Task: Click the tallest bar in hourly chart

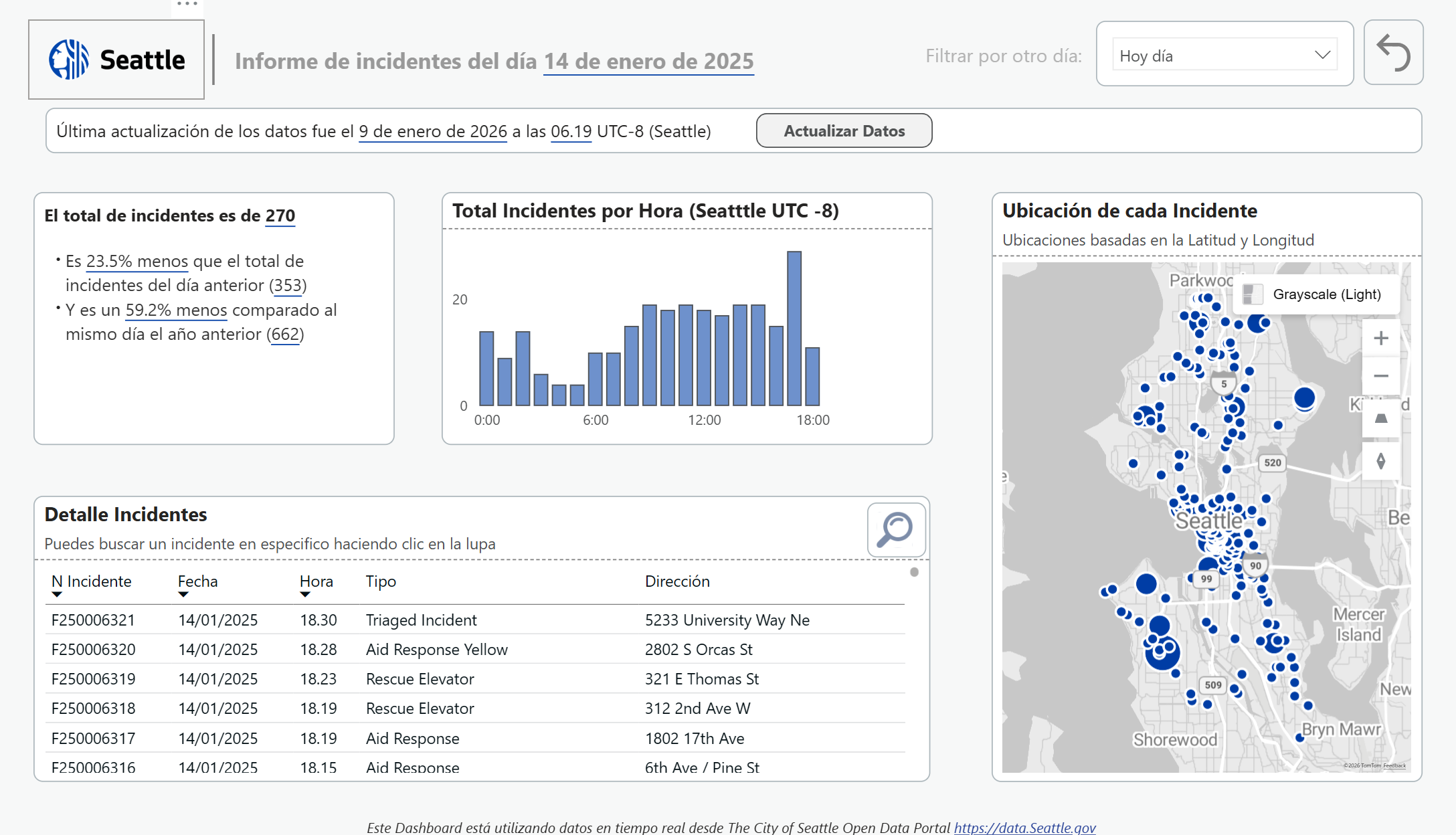Action: pyautogui.click(x=794, y=328)
